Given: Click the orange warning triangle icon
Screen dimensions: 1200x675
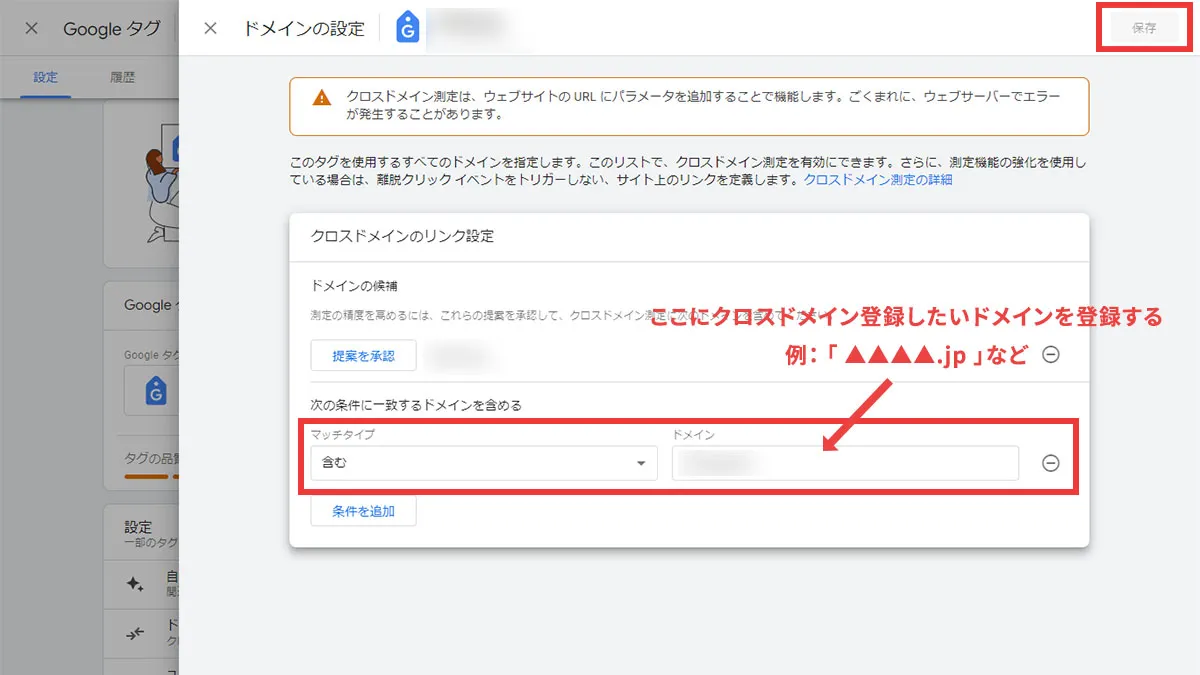Looking at the screenshot, I should click(x=320, y=99).
